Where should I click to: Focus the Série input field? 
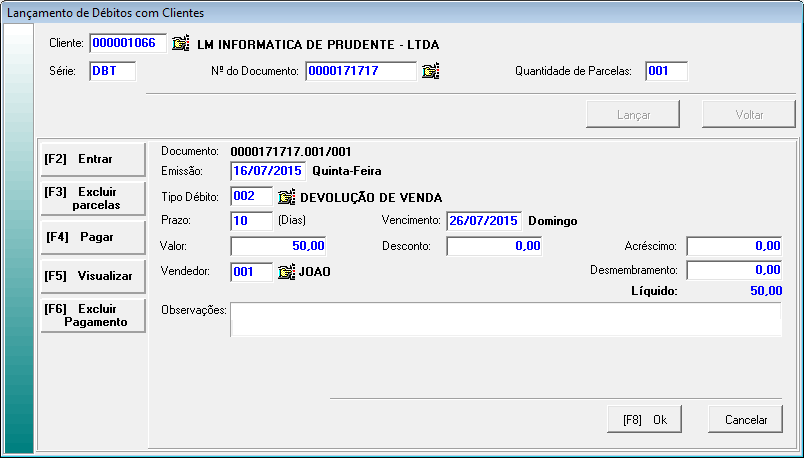point(112,71)
